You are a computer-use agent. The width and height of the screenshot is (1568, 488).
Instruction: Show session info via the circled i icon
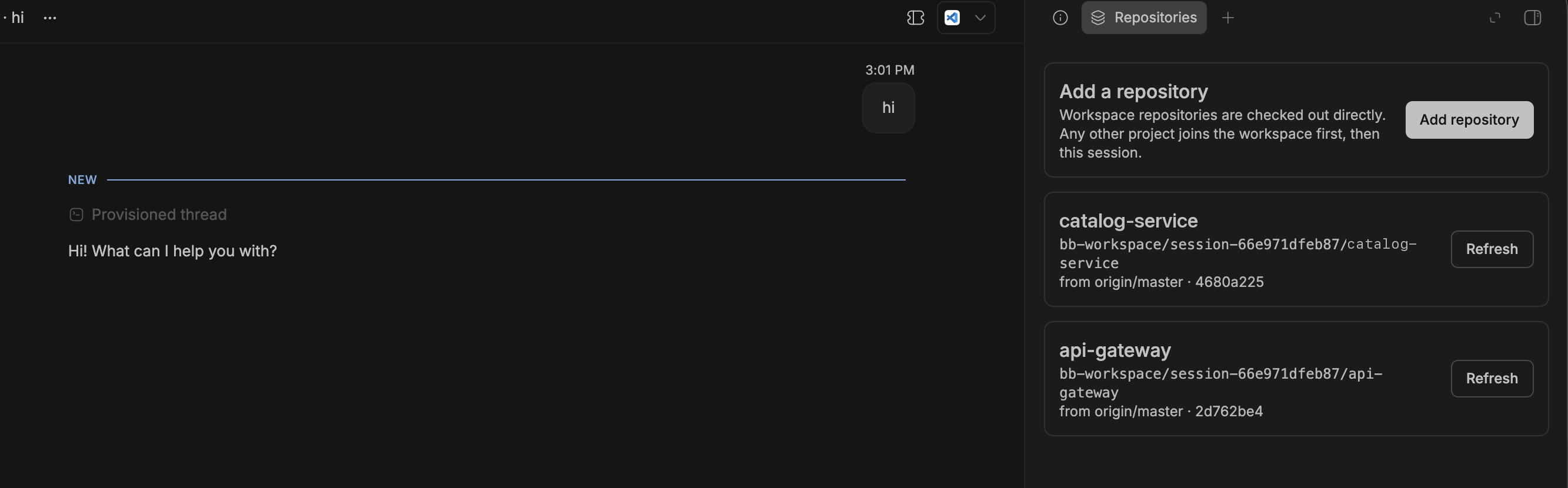point(1060,18)
